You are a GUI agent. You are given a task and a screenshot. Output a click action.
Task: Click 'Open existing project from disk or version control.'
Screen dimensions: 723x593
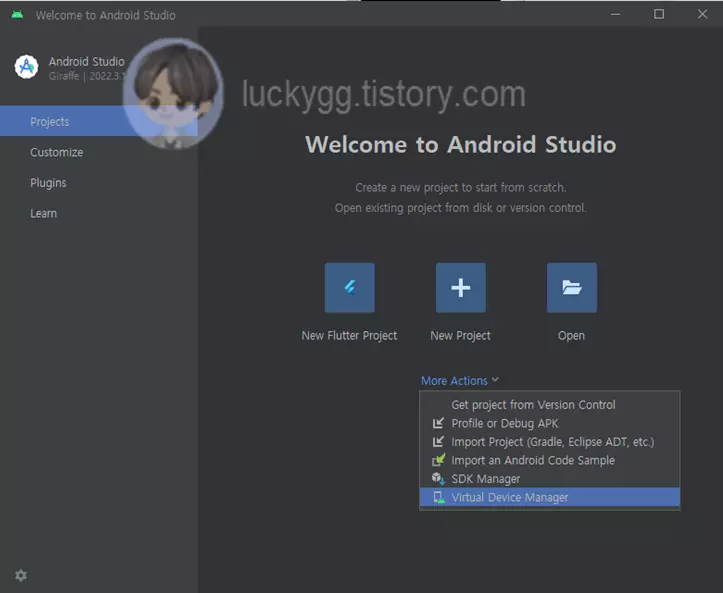pyautogui.click(x=461, y=208)
